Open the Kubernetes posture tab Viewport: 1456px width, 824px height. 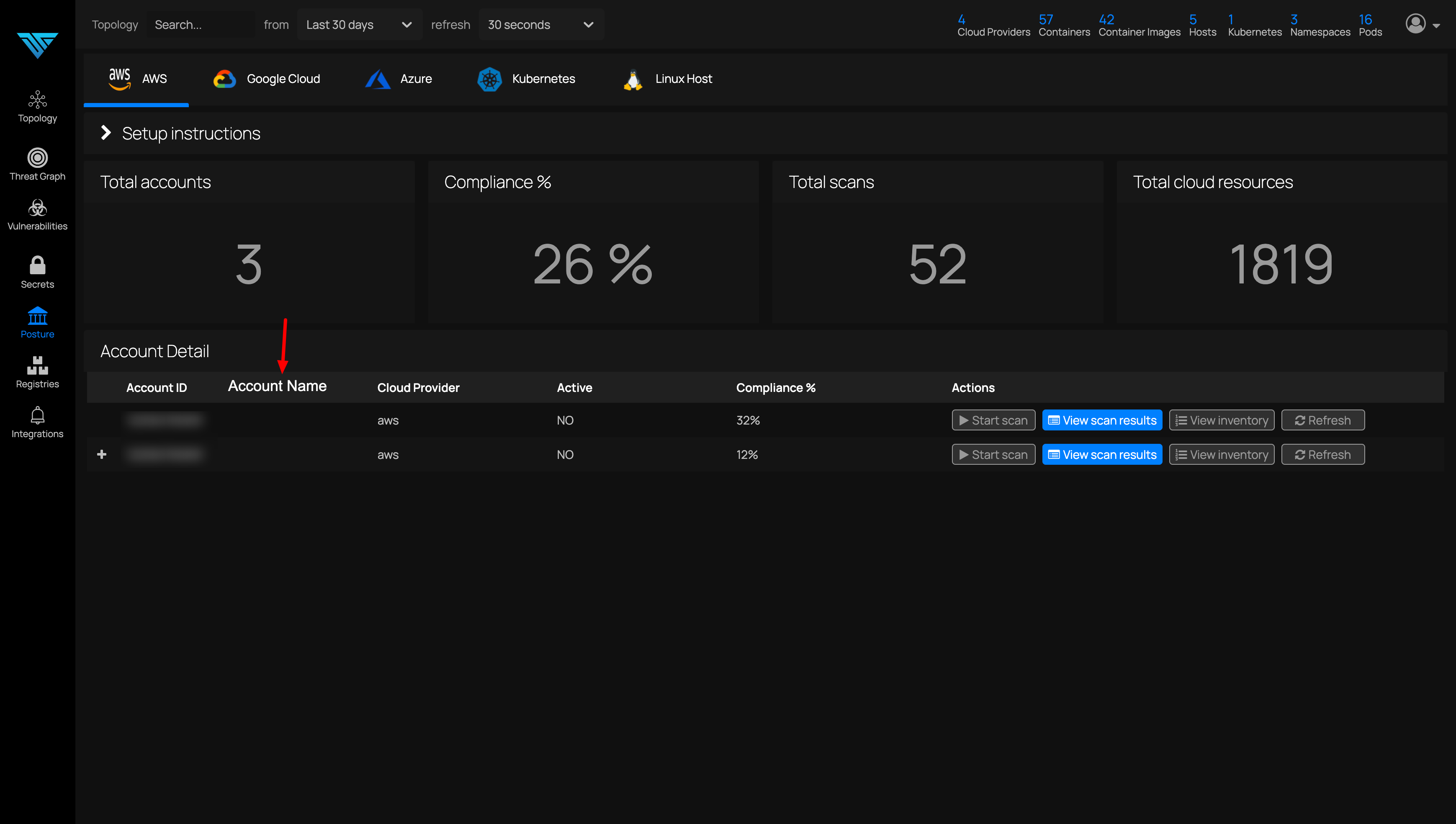[525, 79]
